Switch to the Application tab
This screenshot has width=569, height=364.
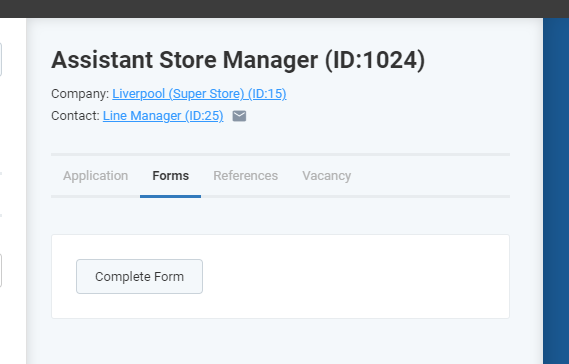95,176
